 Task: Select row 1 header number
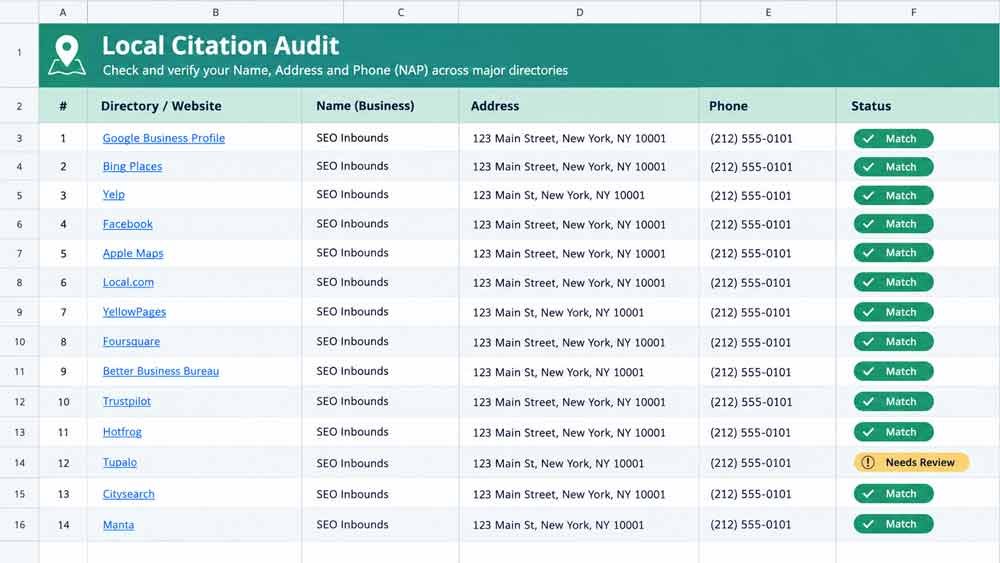point(19,53)
